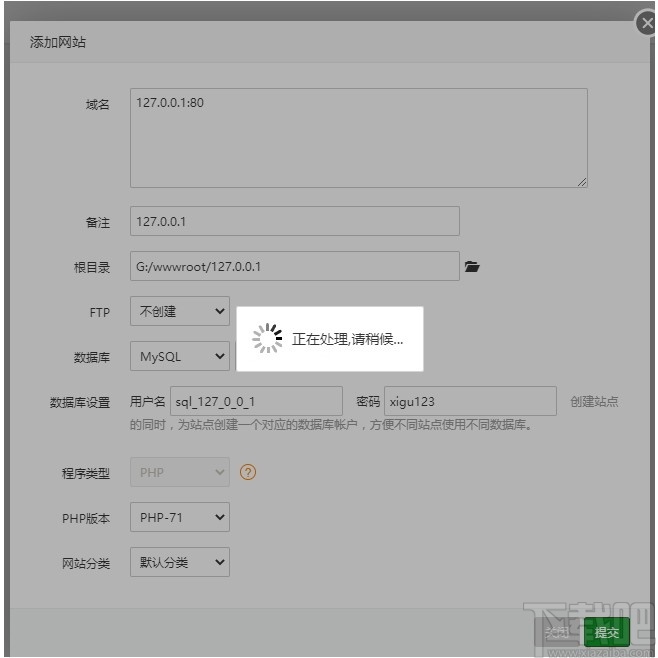Click the 程序类型 label
Image resolution: width=658 pixels, height=658 pixels.
click(x=86, y=473)
